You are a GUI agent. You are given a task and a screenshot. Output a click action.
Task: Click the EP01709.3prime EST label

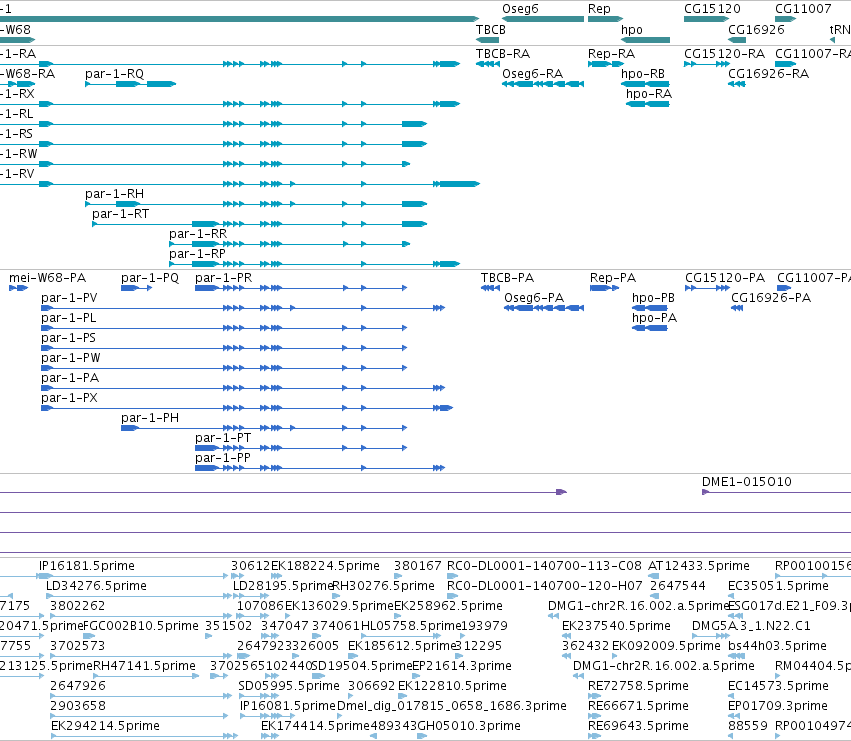pyautogui.click(x=778, y=706)
